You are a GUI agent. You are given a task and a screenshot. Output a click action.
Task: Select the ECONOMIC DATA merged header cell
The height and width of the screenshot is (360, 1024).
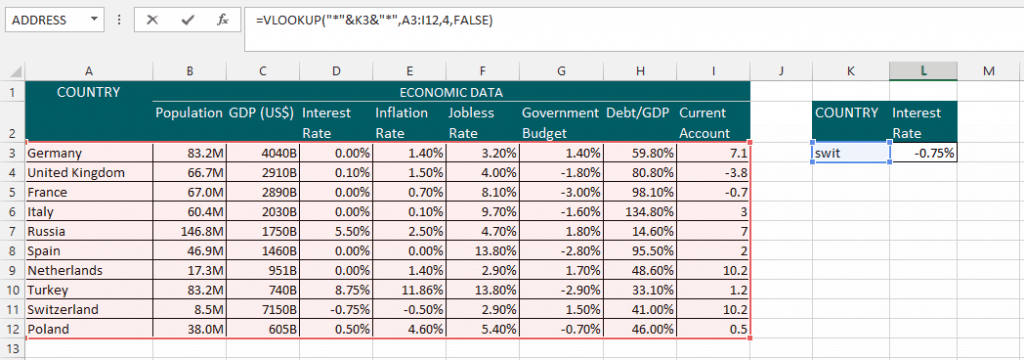(451, 92)
